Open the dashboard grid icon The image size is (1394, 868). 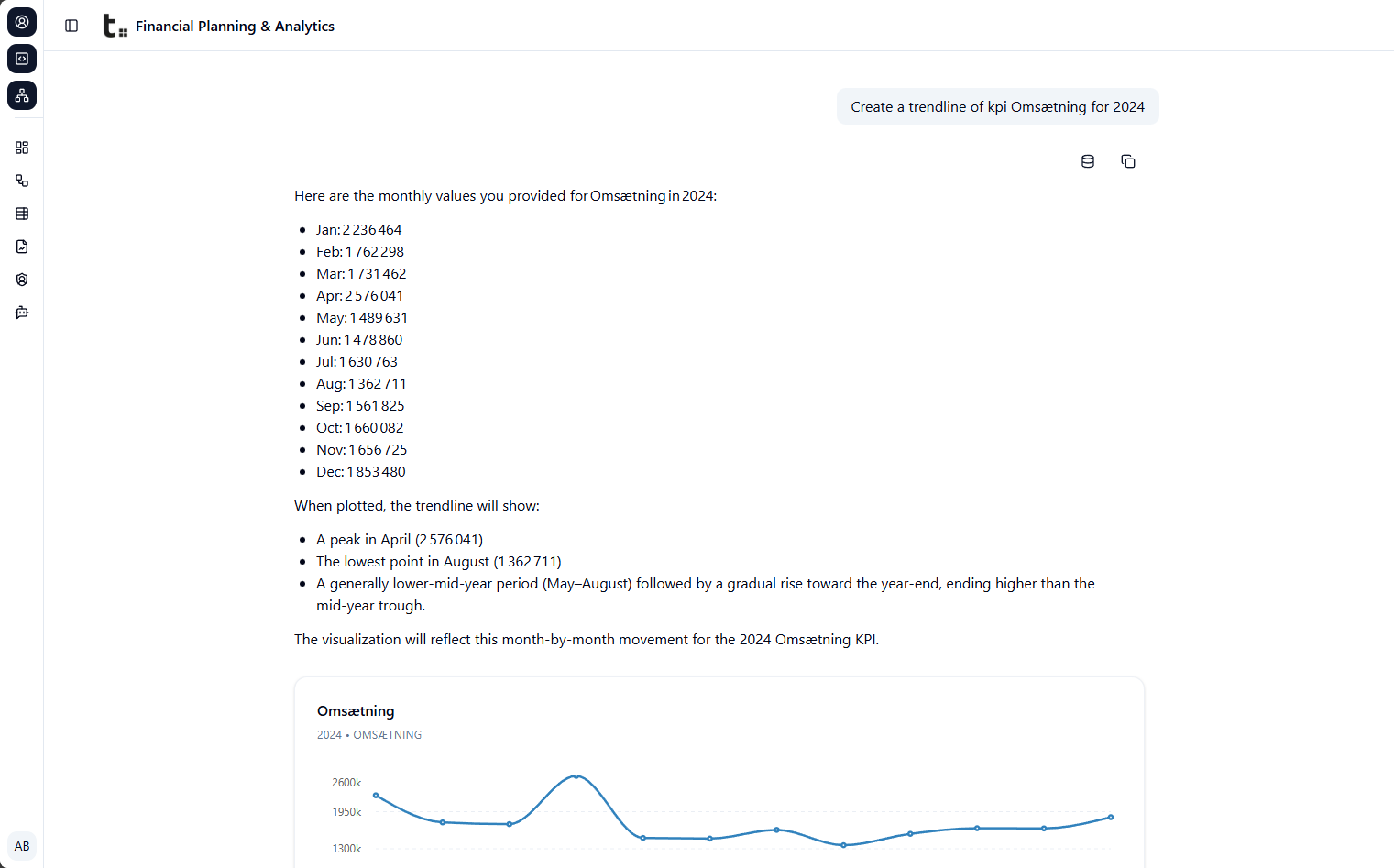click(21, 147)
